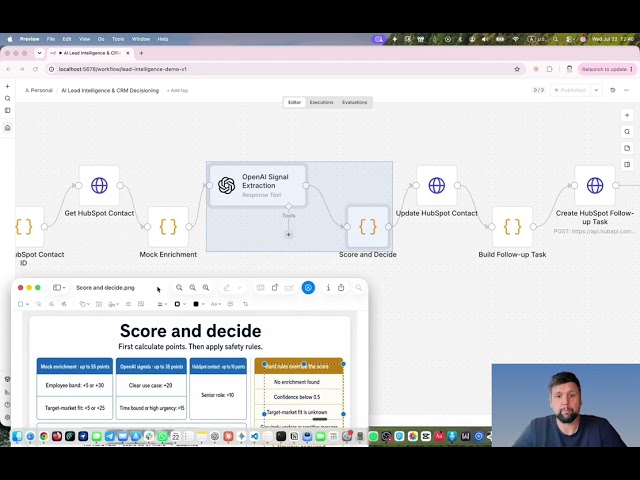Open the Window menu in menu bar
The image size is (640, 480).
coord(141,39)
